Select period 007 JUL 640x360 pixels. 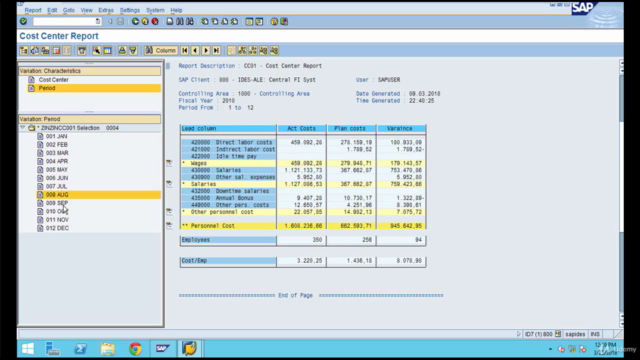click(x=56, y=186)
